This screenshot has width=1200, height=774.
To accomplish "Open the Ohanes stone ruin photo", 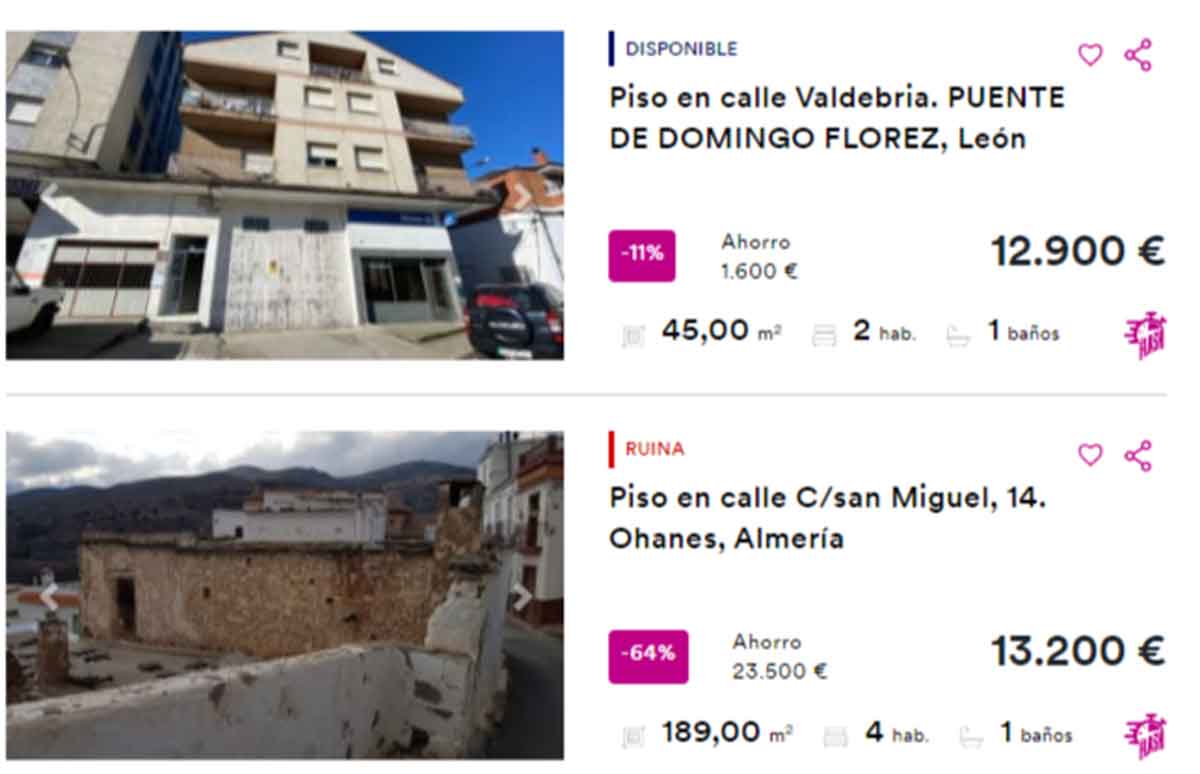I will [x=285, y=595].
